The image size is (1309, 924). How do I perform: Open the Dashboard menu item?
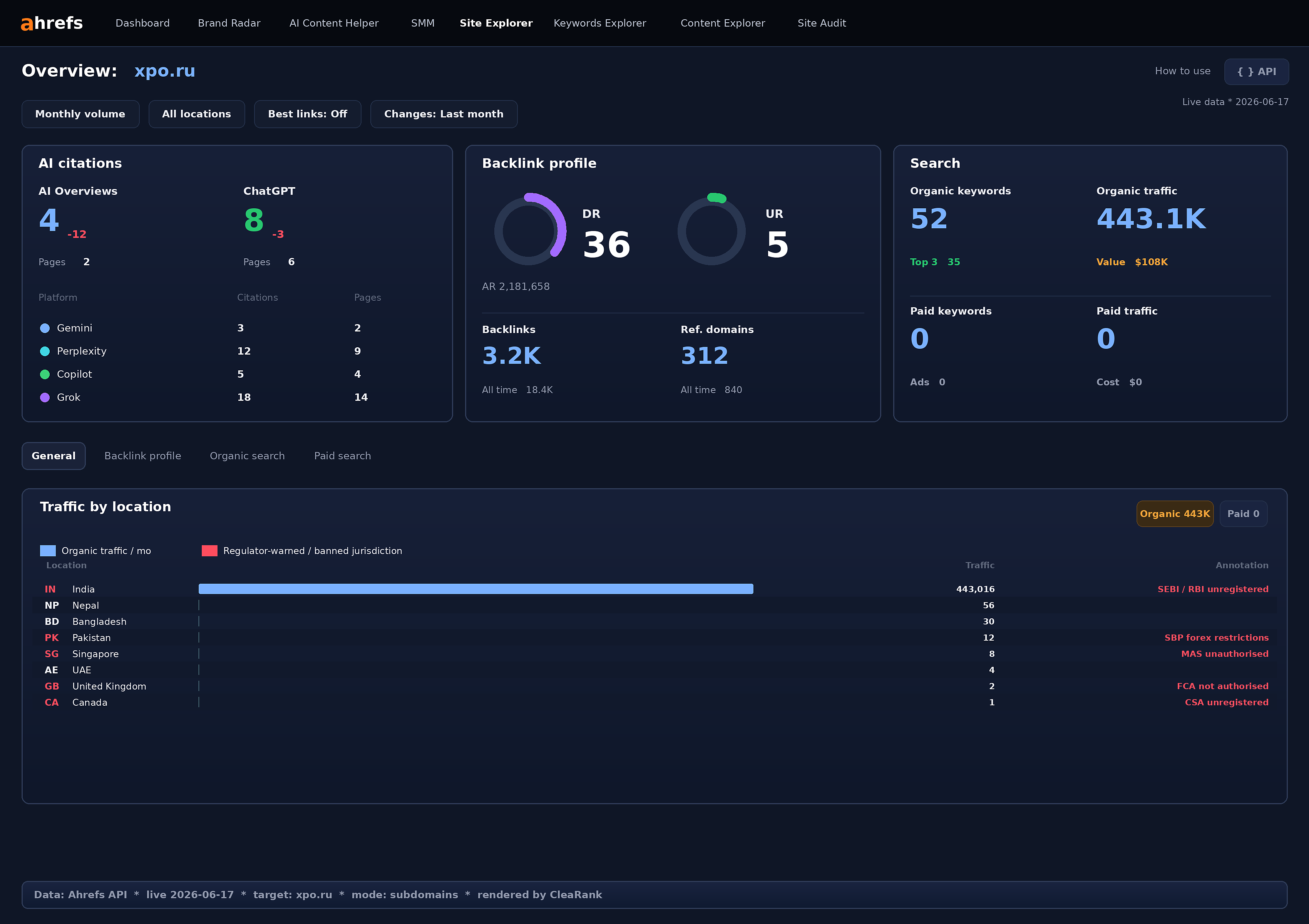click(x=142, y=23)
